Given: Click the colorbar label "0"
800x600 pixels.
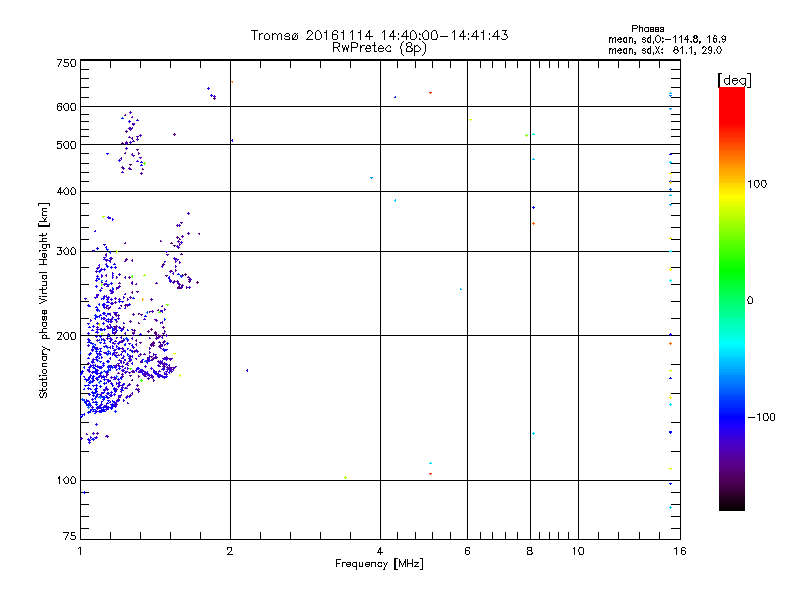Looking at the screenshot, I should point(750,301).
